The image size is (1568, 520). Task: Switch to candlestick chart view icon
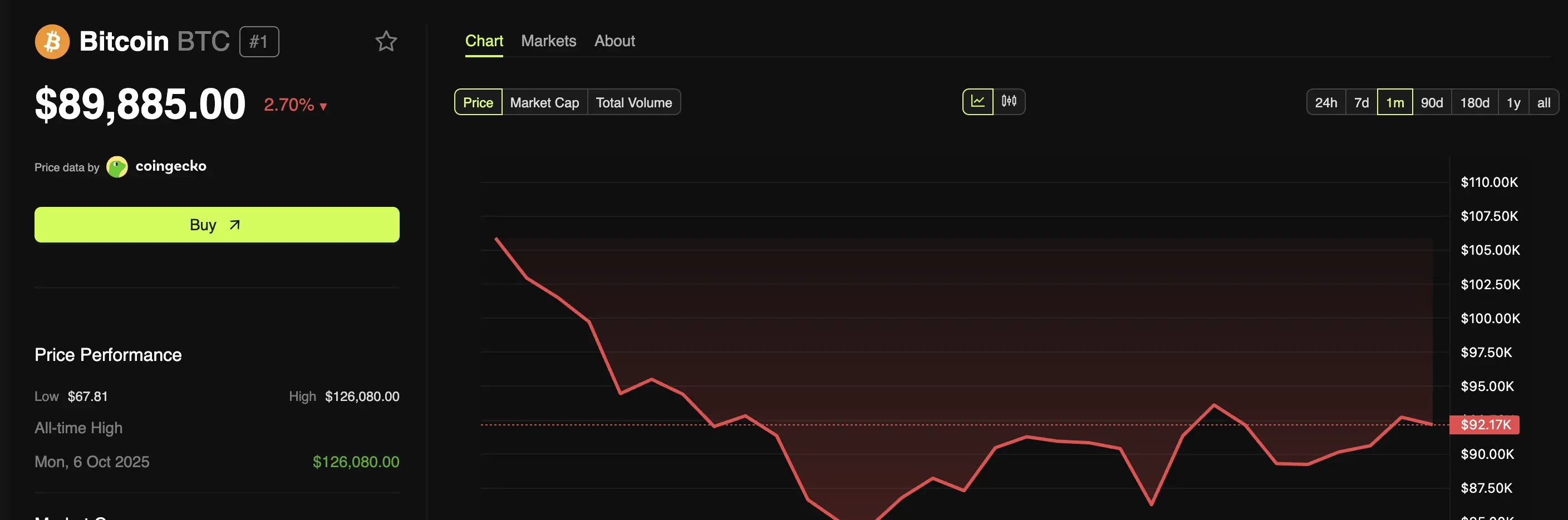1009,102
